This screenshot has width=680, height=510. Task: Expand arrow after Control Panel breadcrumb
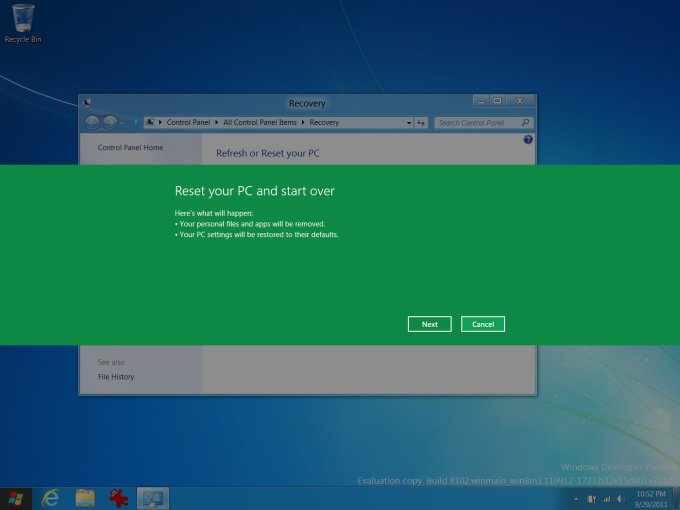[x=216, y=123]
